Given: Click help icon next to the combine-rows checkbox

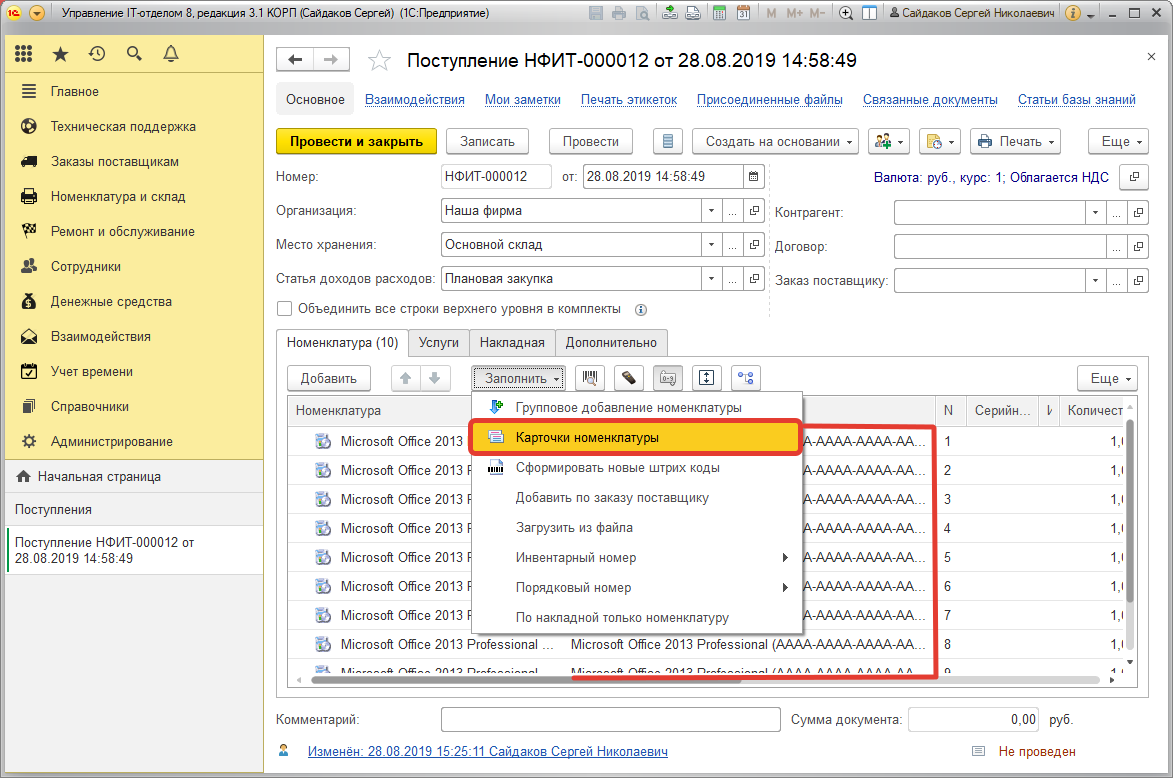Looking at the screenshot, I should (x=641, y=310).
